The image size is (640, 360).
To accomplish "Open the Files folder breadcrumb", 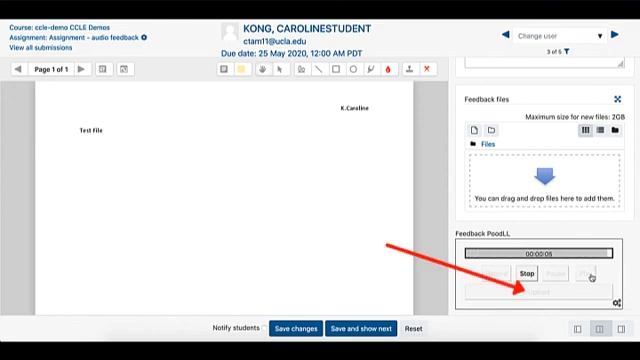I will [488, 144].
